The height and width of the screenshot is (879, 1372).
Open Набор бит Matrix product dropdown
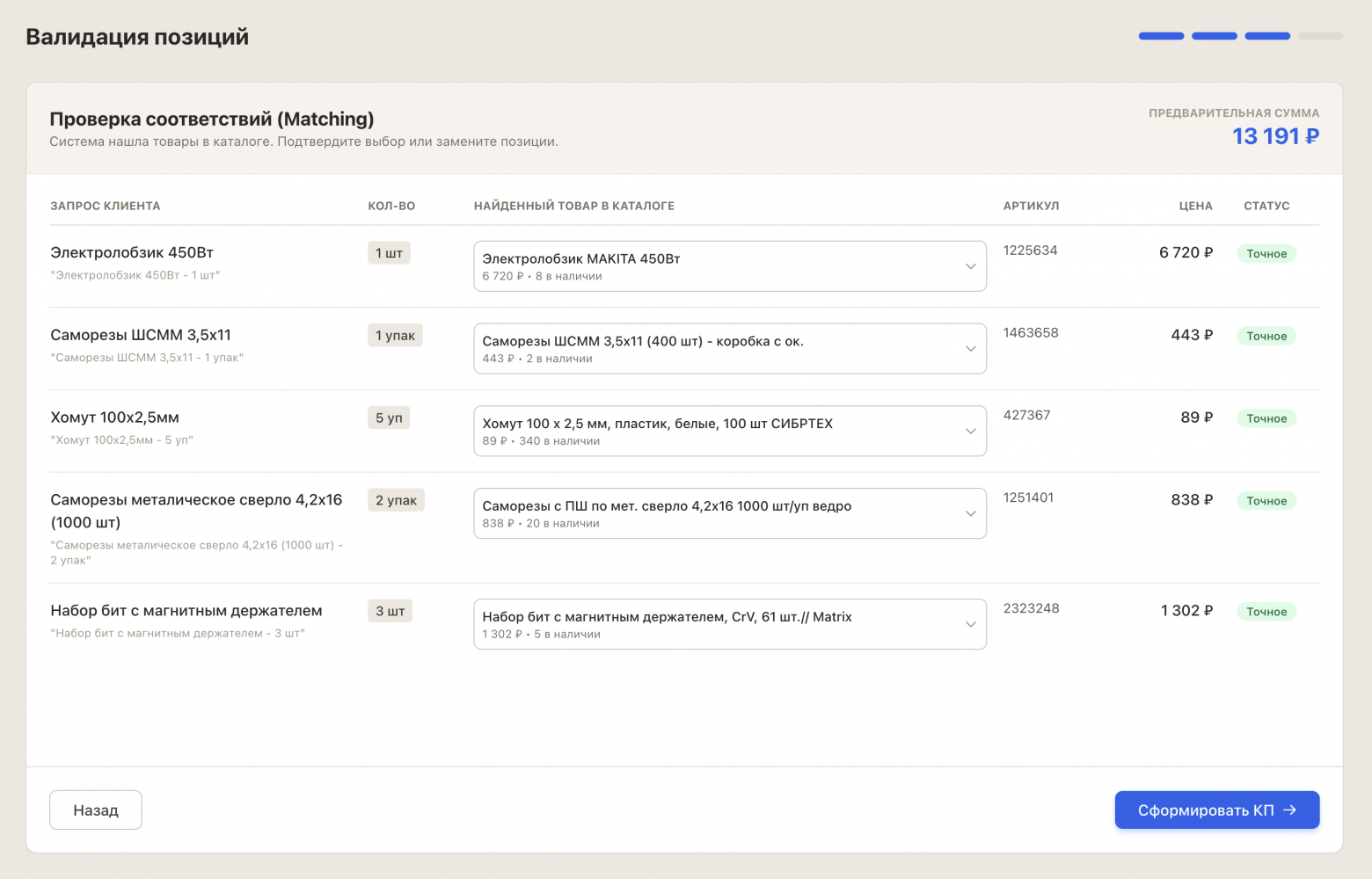[730, 624]
